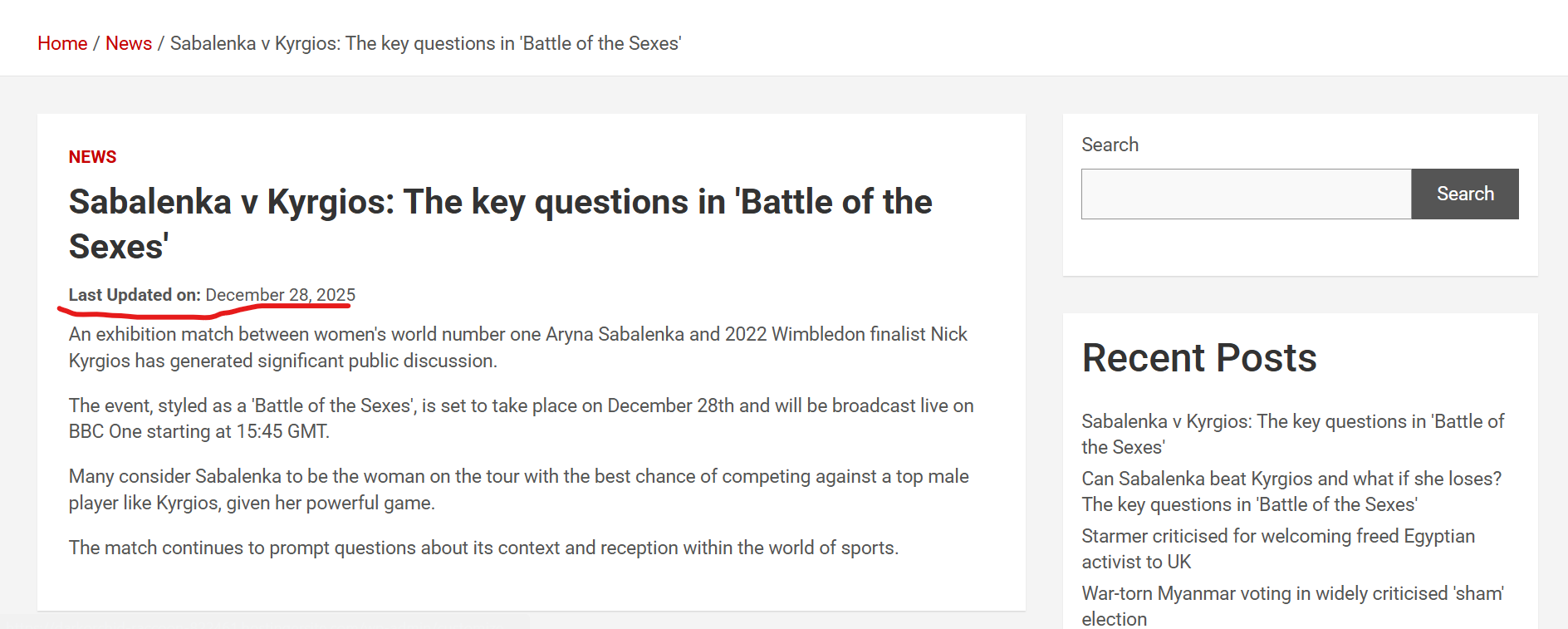Click the 'Recent Posts' sidebar heading
This screenshot has width=1568, height=629.
[1198, 358]
